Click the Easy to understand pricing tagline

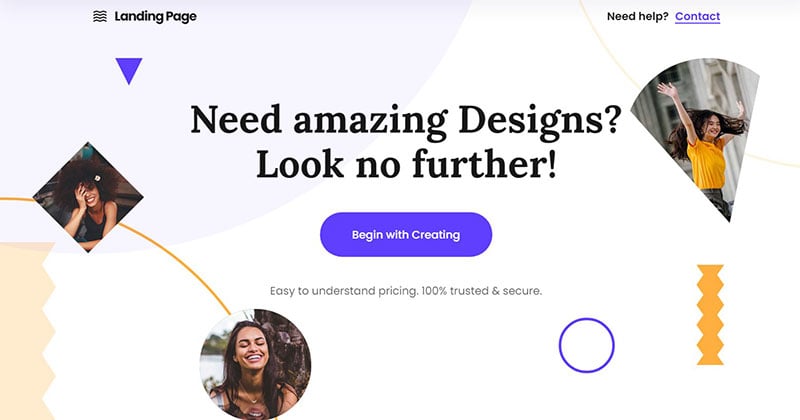click(406, 291)
